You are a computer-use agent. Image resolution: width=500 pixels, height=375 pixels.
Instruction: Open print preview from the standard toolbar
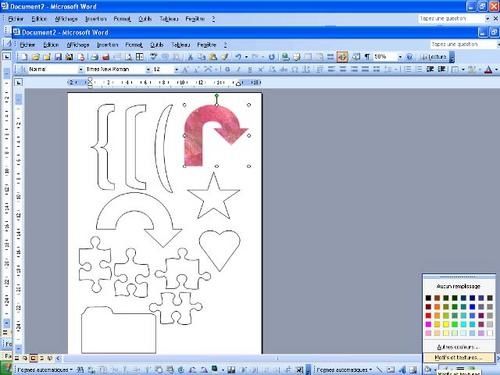point(128,57)
